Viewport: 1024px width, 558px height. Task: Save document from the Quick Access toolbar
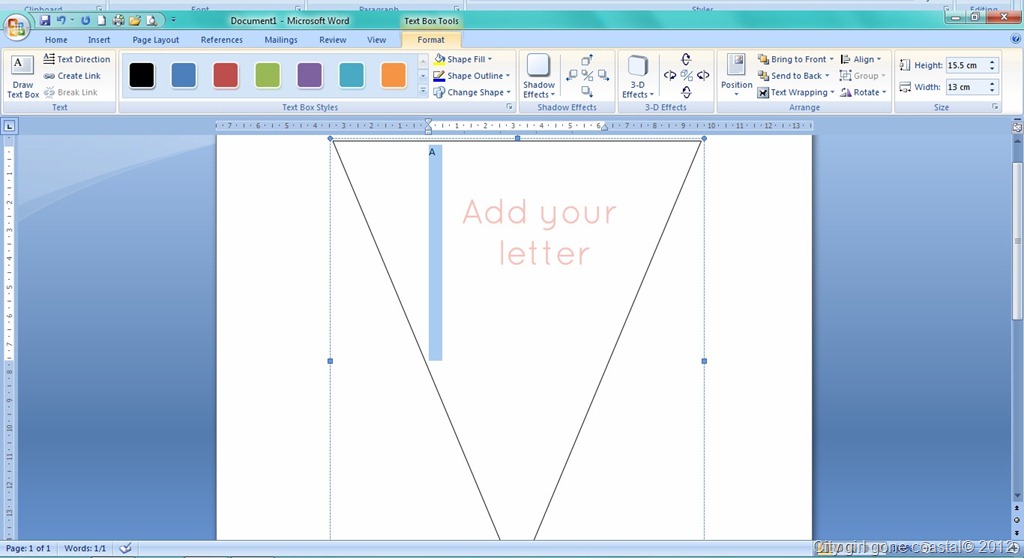tap(45, 21)
